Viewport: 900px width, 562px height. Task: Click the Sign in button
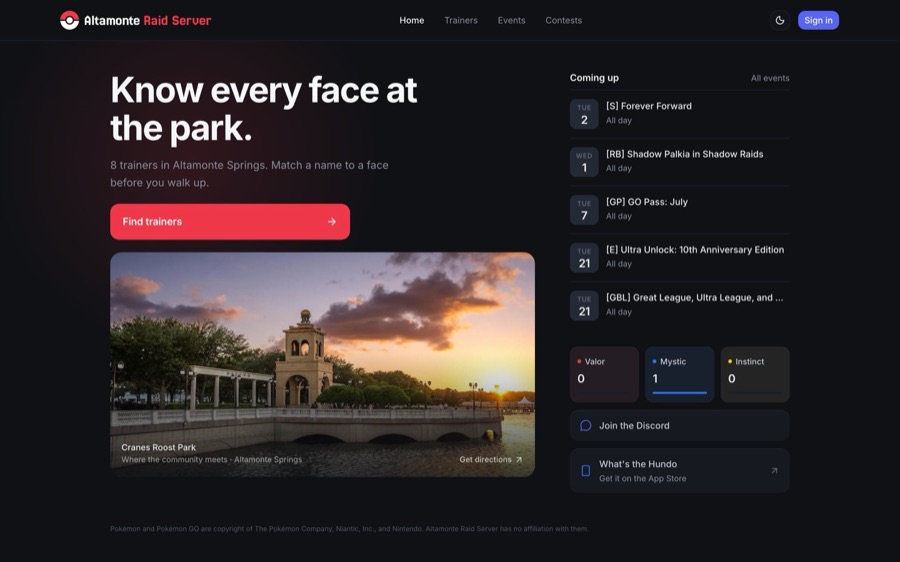[x=818, y=20]
